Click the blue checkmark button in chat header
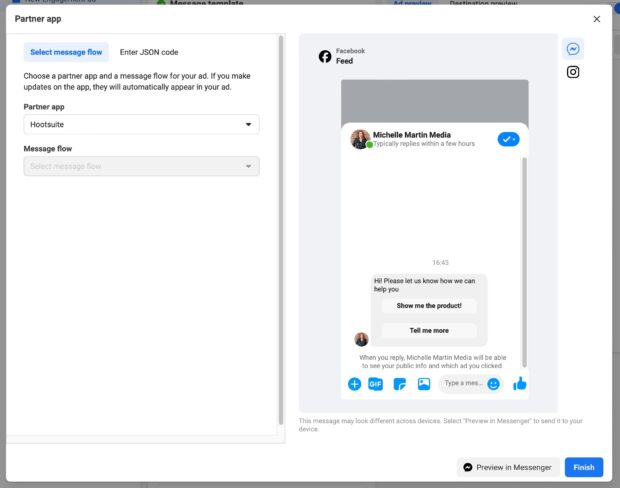This screenshot has width=620, height=488. [508, 139]
